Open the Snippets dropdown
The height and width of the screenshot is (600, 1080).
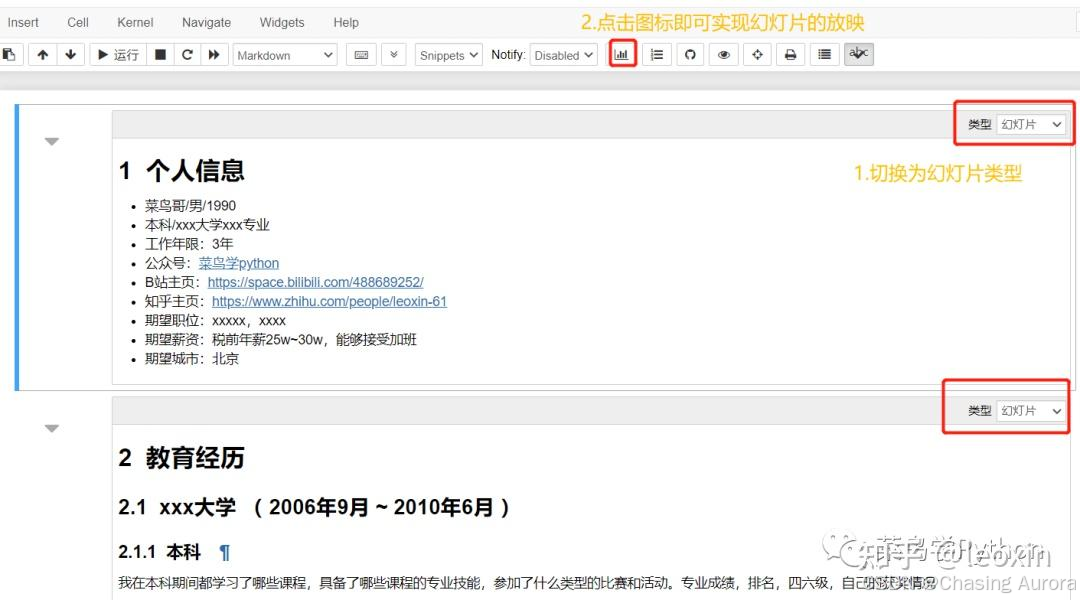click(447, 55)
